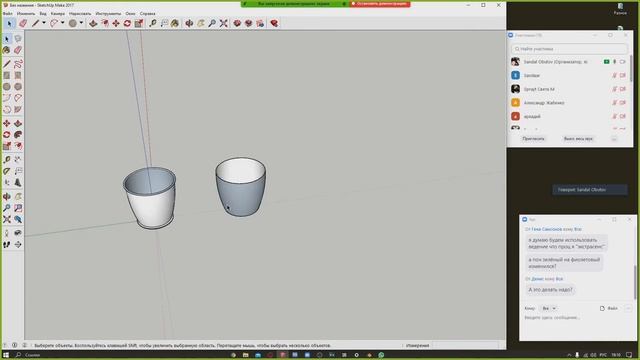This screenshot has width=640, height=360.
Task: Open the Help menu (Справка)
Action: [147, 13]
